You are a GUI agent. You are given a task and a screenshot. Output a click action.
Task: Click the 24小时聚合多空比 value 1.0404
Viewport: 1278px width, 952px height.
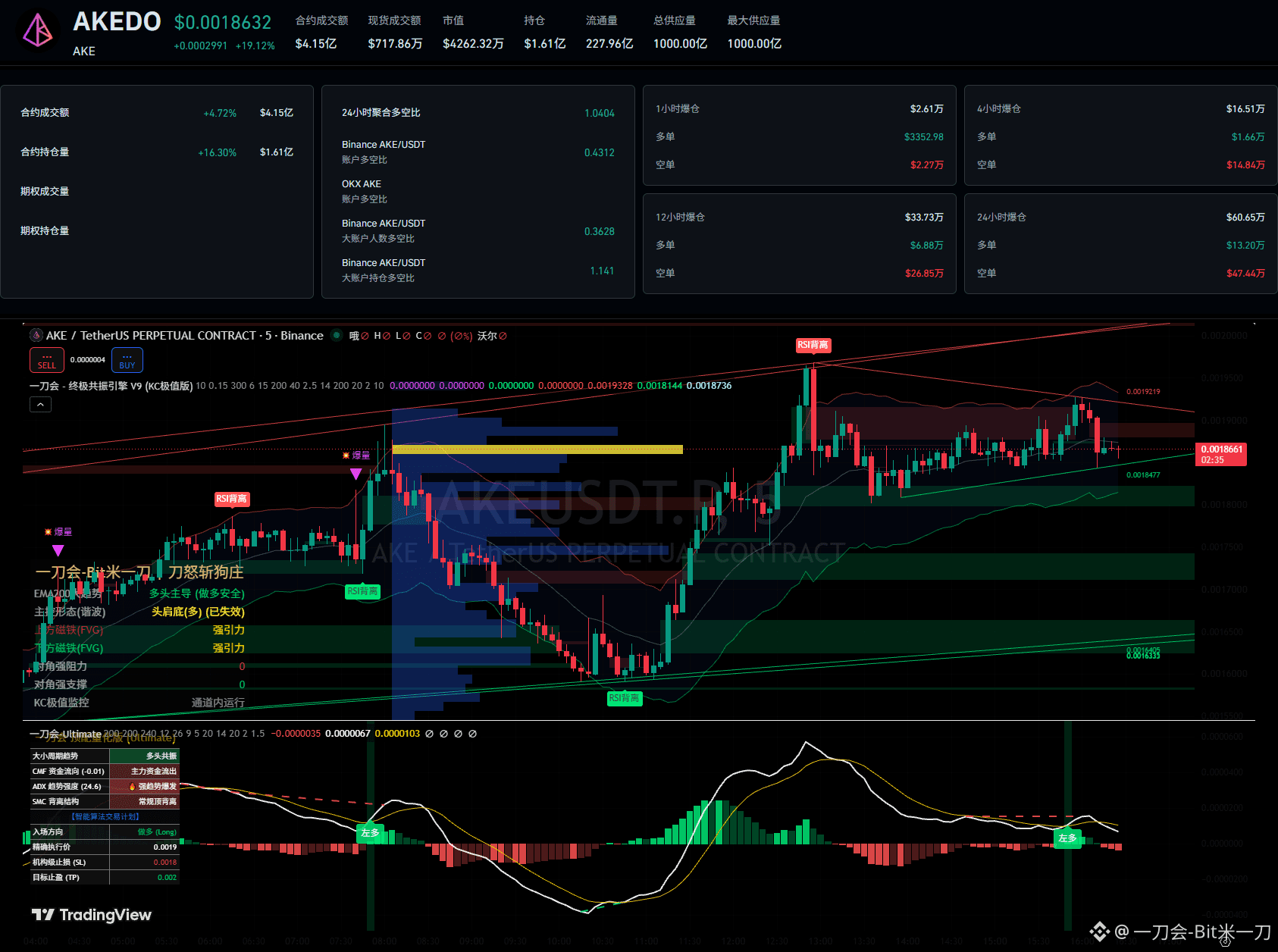click(600, 113)
